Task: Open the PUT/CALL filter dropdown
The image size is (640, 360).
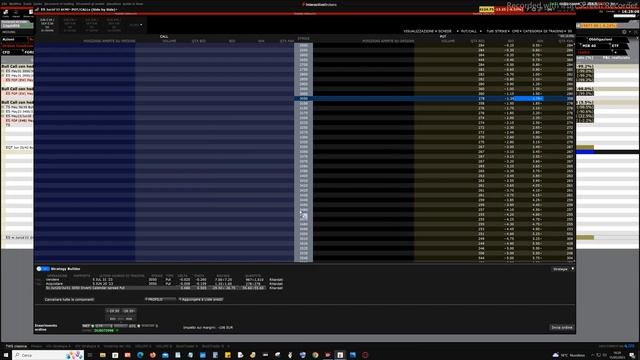Action: pyautogui.click(x=470, y=31)
